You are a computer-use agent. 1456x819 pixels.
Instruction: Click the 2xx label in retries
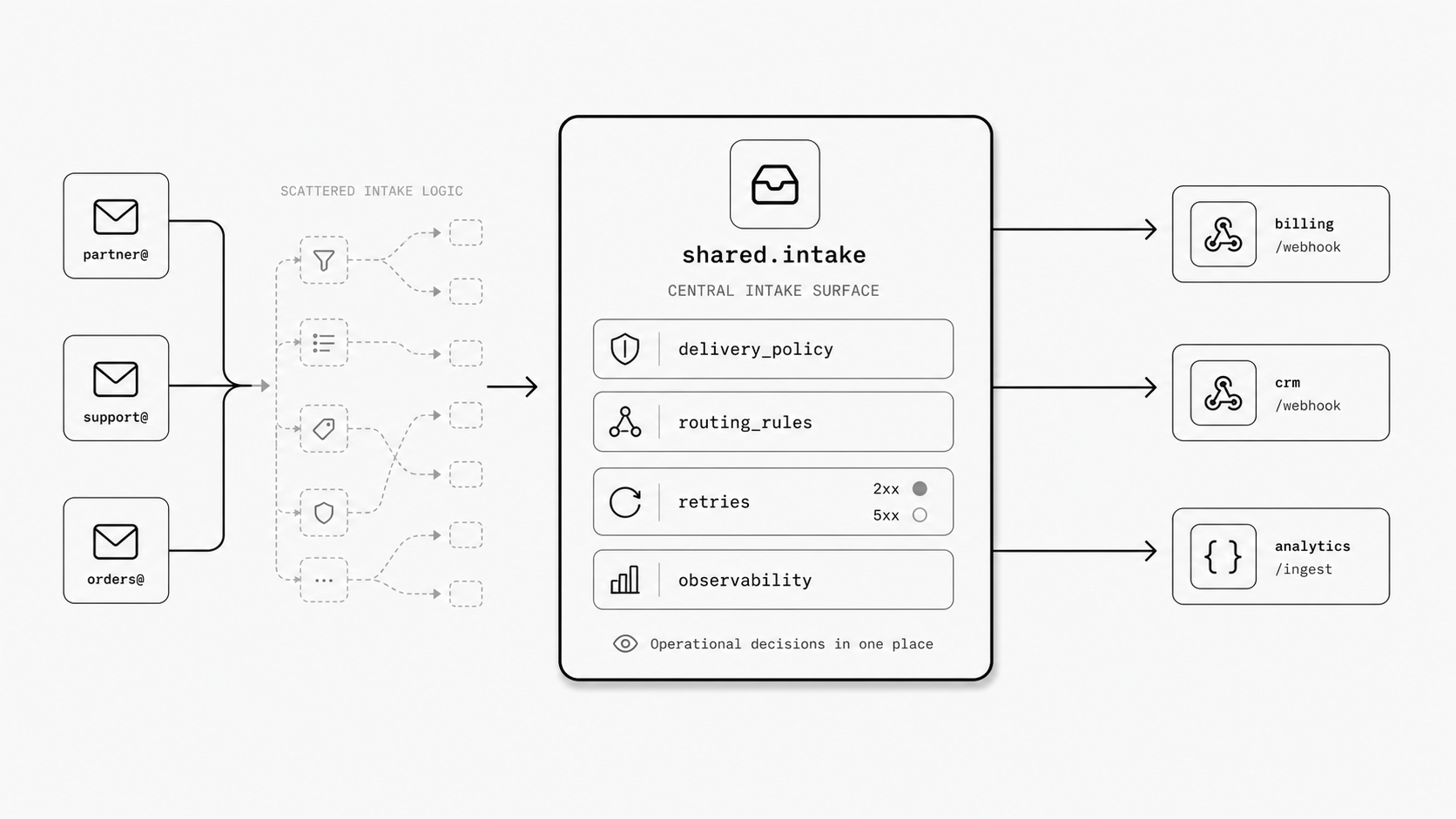pyautogui.click(x=886, y=489)
